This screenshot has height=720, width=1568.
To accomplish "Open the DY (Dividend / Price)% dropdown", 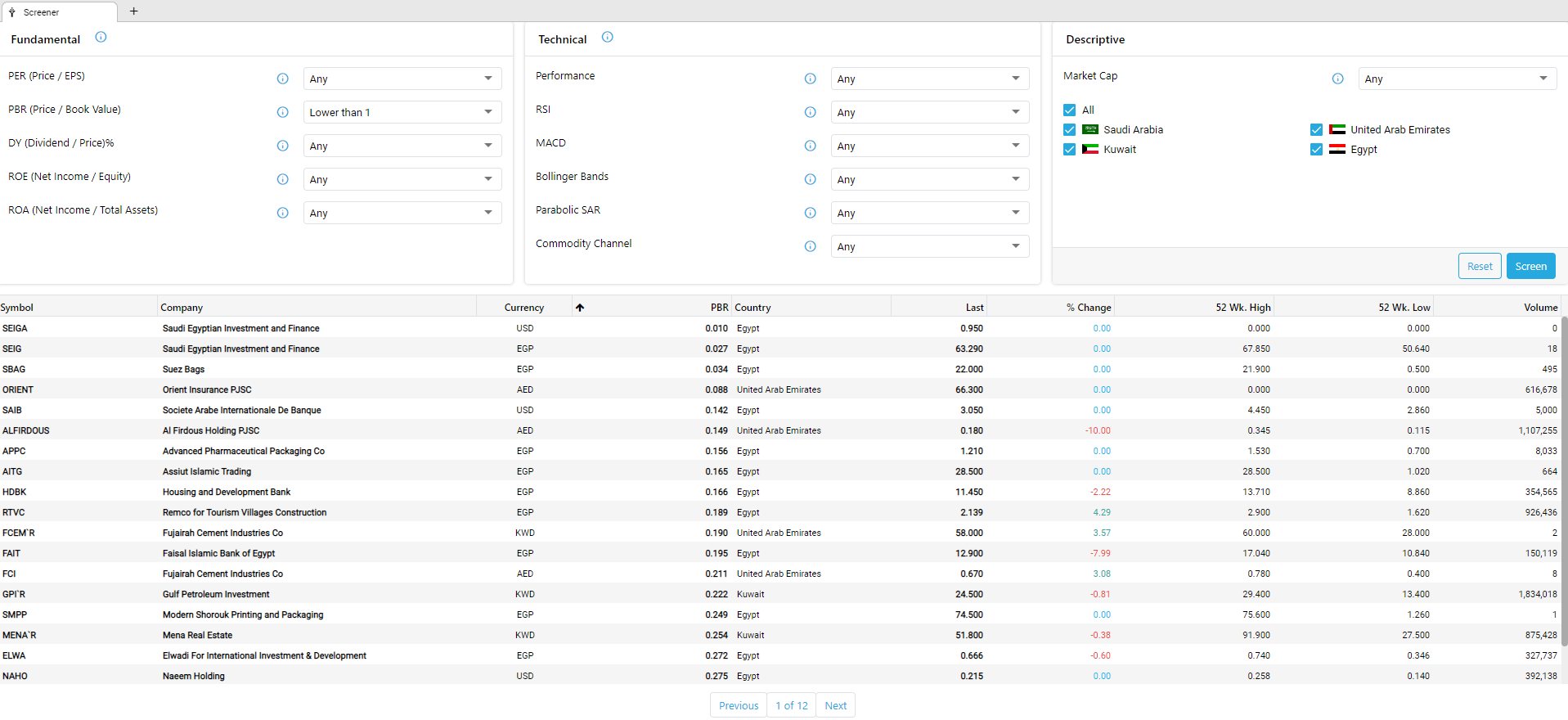I will click(x=402, y=146).
